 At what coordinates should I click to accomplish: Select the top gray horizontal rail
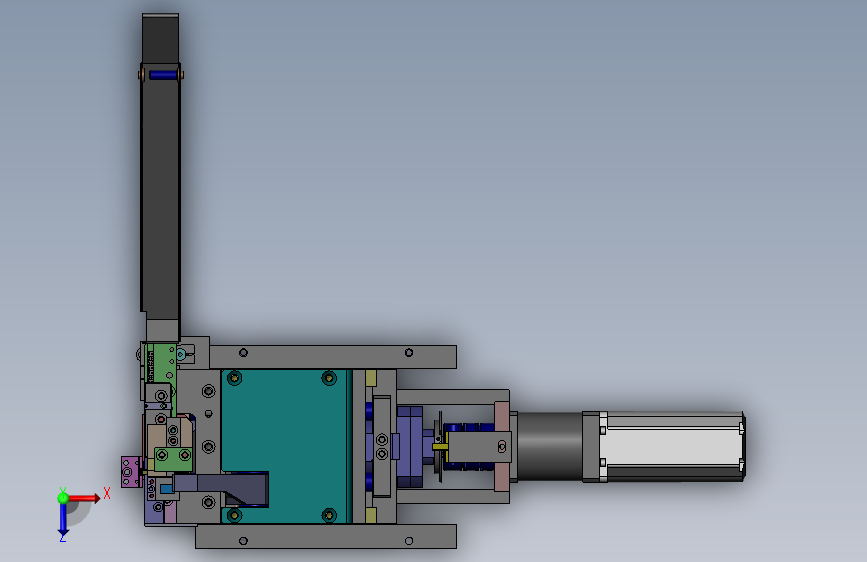click(x=332, y=357)
